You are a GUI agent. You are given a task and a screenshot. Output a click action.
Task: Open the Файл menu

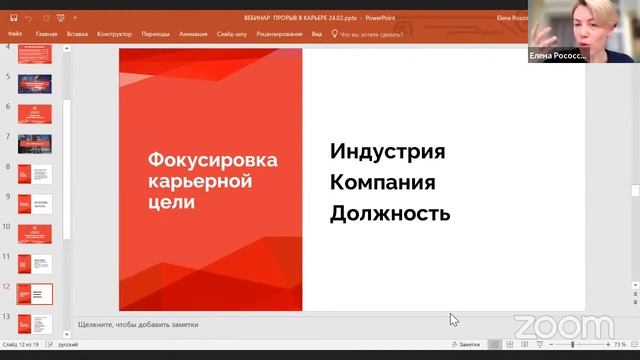pos(15,34)
